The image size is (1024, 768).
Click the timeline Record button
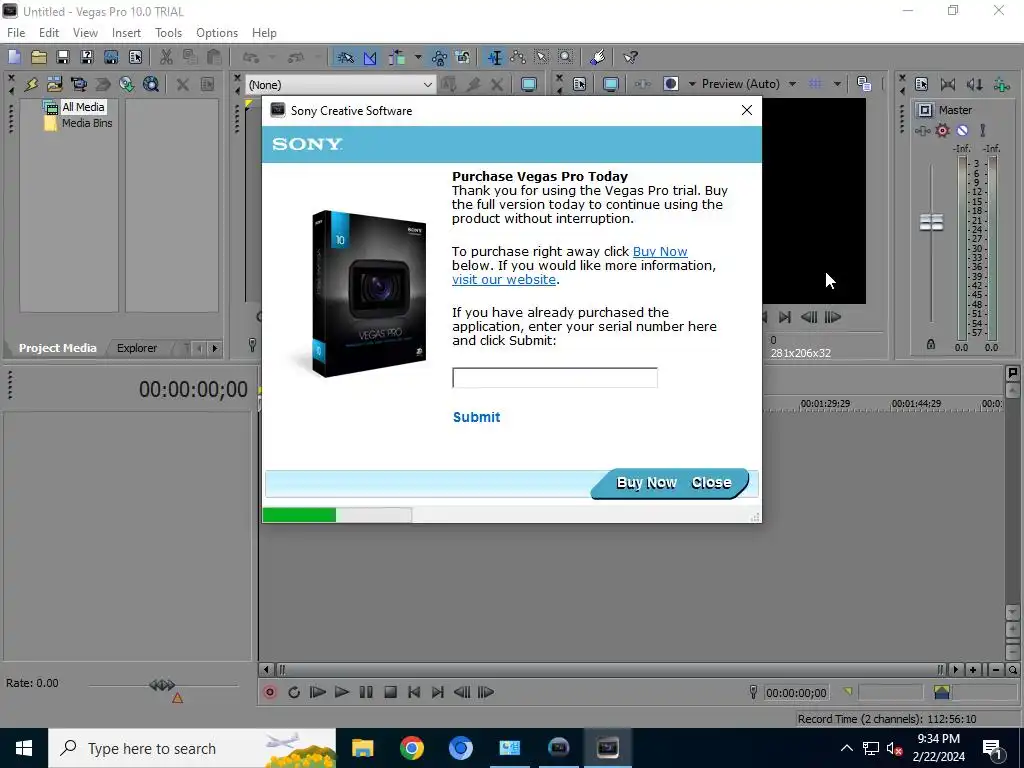[x=270, y=692]
